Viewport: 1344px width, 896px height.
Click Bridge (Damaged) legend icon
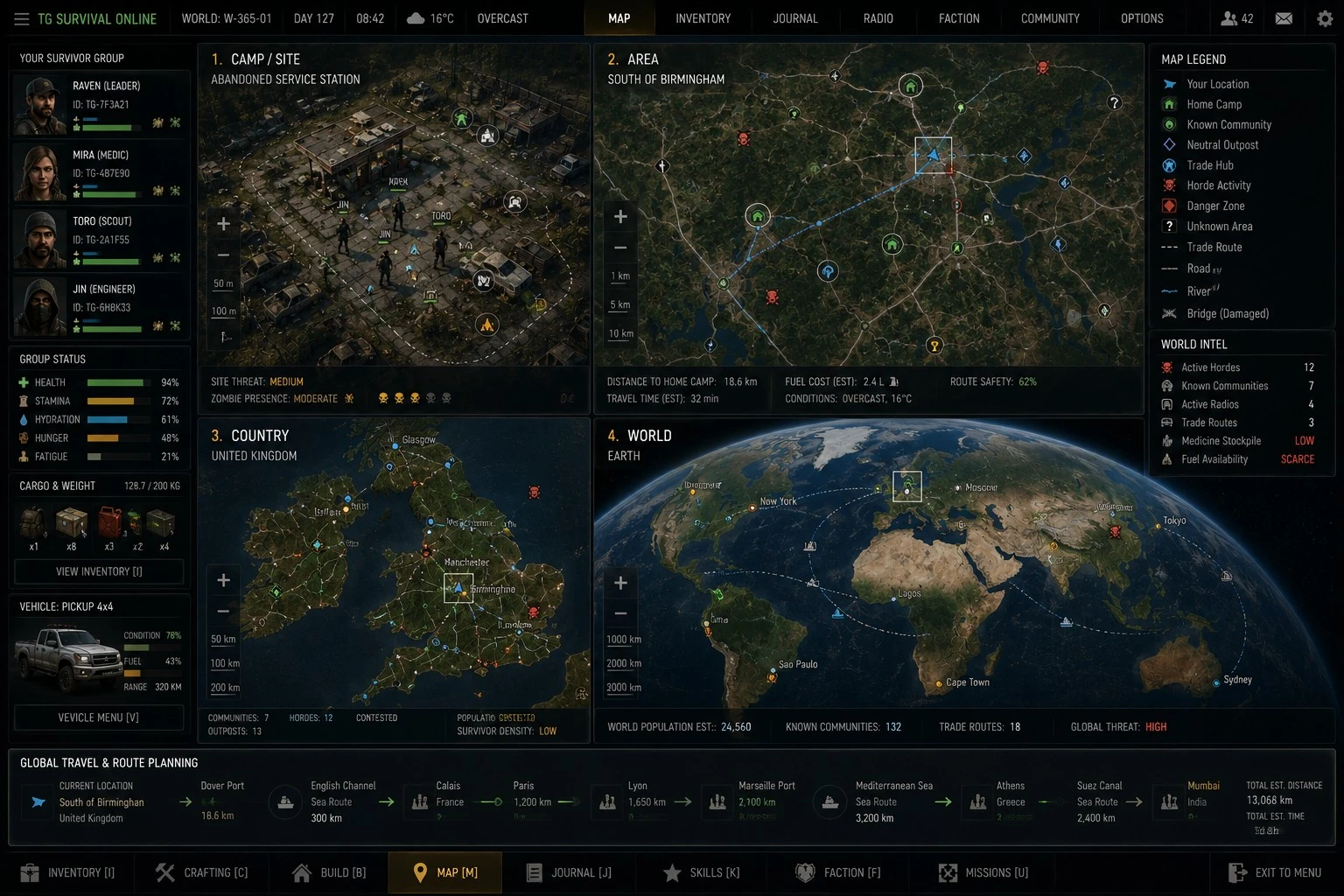(1169, 313)
